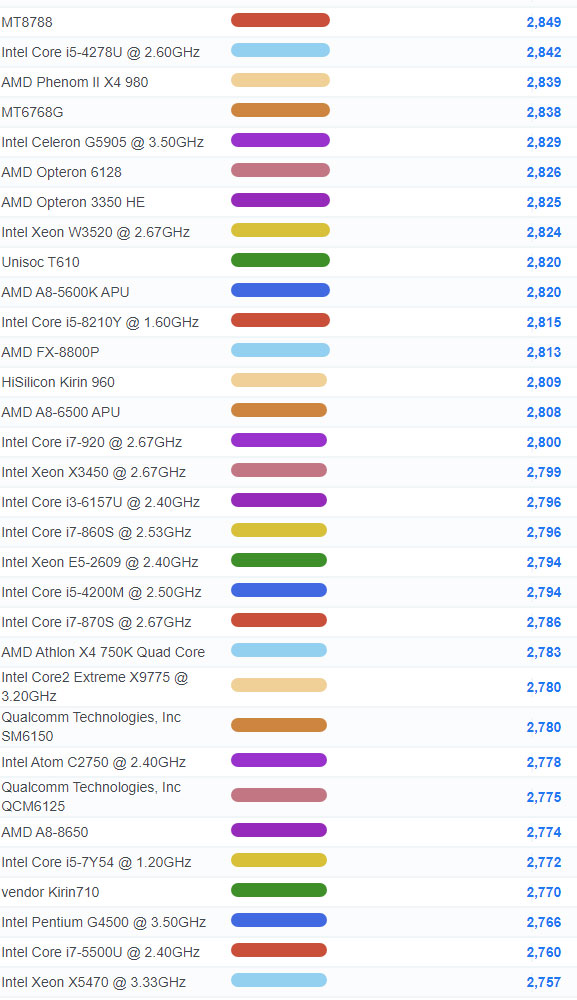Click the score 2,829 for Intel Celeron G5905
This screenshot has width=577, height=1000.
544,142
